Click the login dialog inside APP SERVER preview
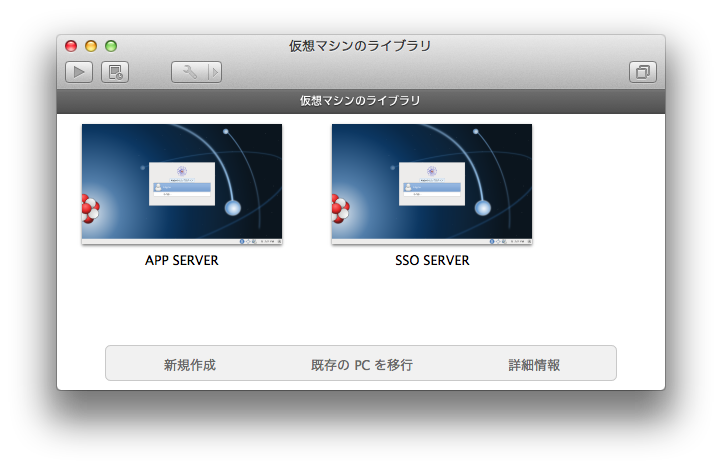This screenshot has width=722, height=469. coord(181,183)
